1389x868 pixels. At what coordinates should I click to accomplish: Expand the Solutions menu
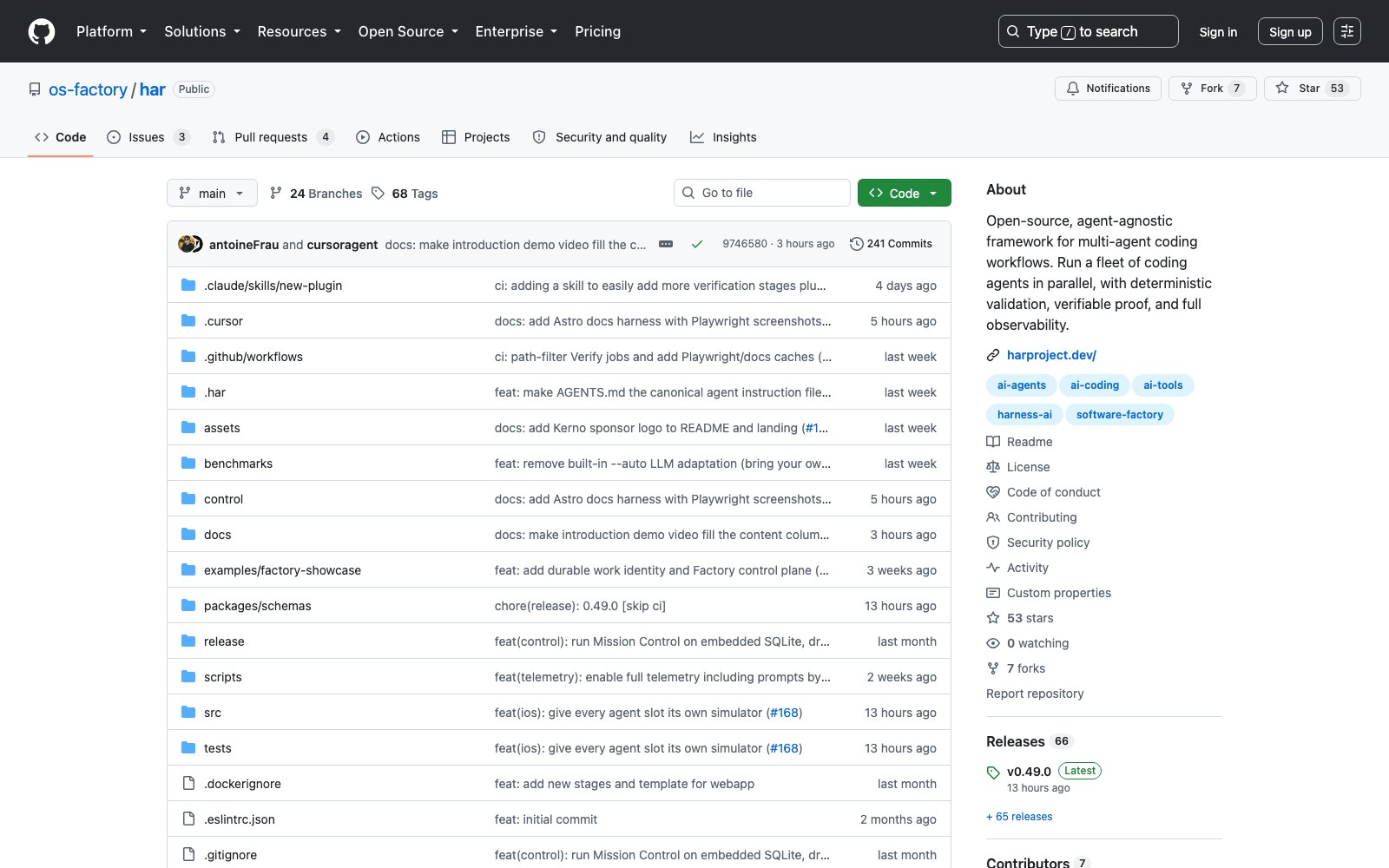coord(202,31)
